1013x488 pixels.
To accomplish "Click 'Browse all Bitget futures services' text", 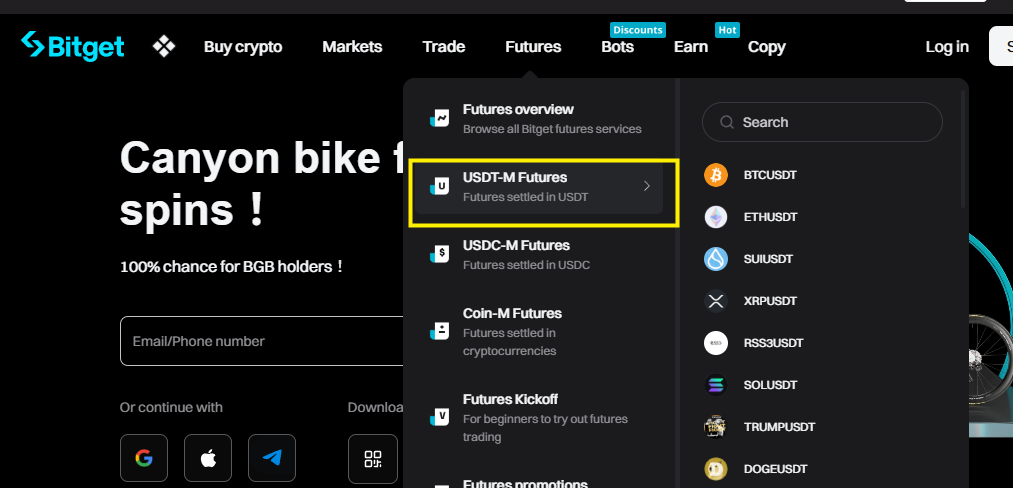I will (x=552, y=129).
